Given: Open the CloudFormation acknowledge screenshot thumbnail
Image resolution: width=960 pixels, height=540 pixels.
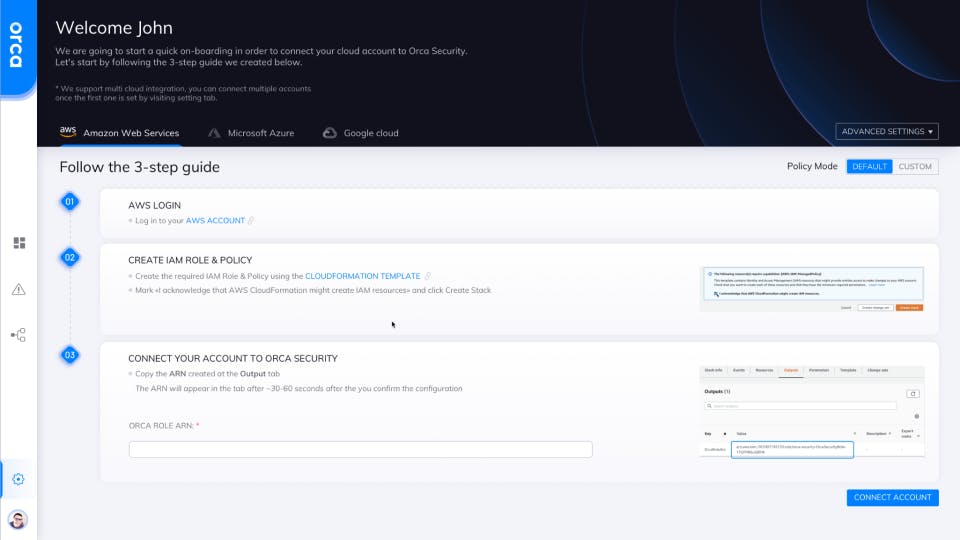Looking at the screenshot, I should (x=811, y=290).
